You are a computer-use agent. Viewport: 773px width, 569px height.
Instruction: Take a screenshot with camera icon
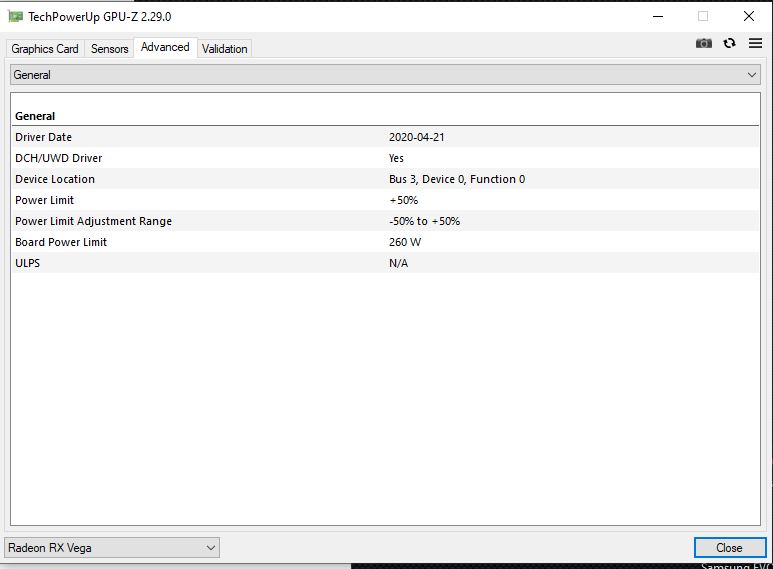pos(703,43)
